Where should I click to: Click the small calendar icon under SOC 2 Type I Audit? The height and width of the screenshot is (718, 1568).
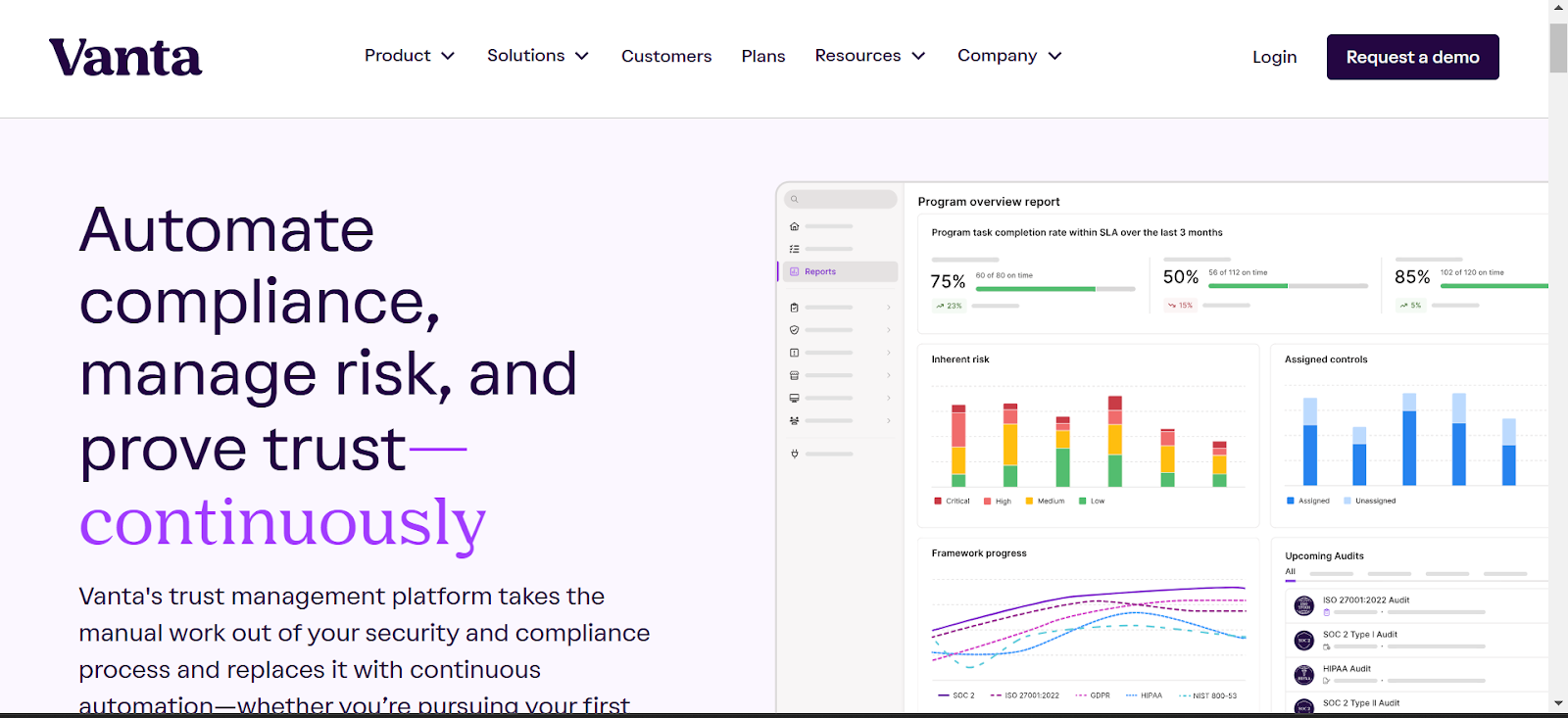point(1327,646)
